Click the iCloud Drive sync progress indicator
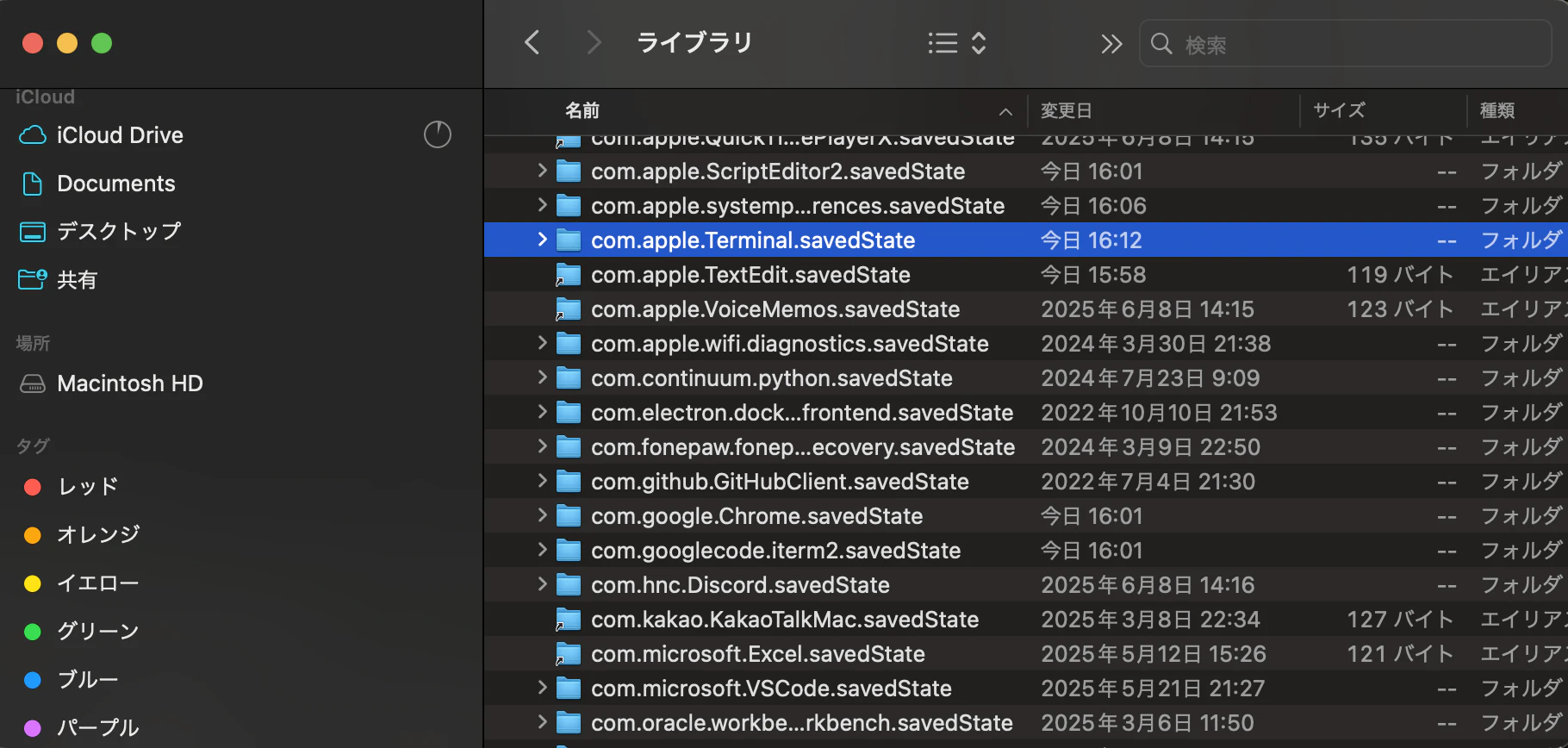 tap(438, 134)
